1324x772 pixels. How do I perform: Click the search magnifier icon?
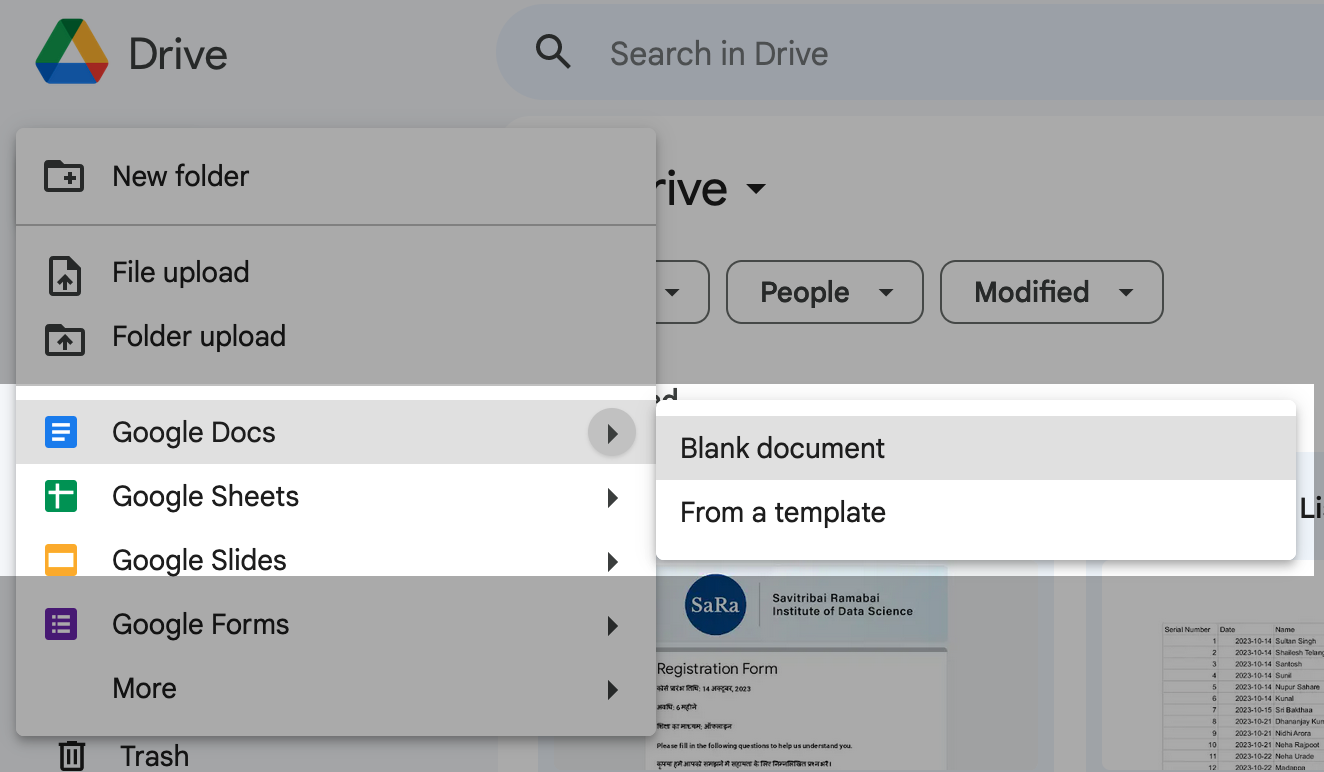(x=553, y=51)
